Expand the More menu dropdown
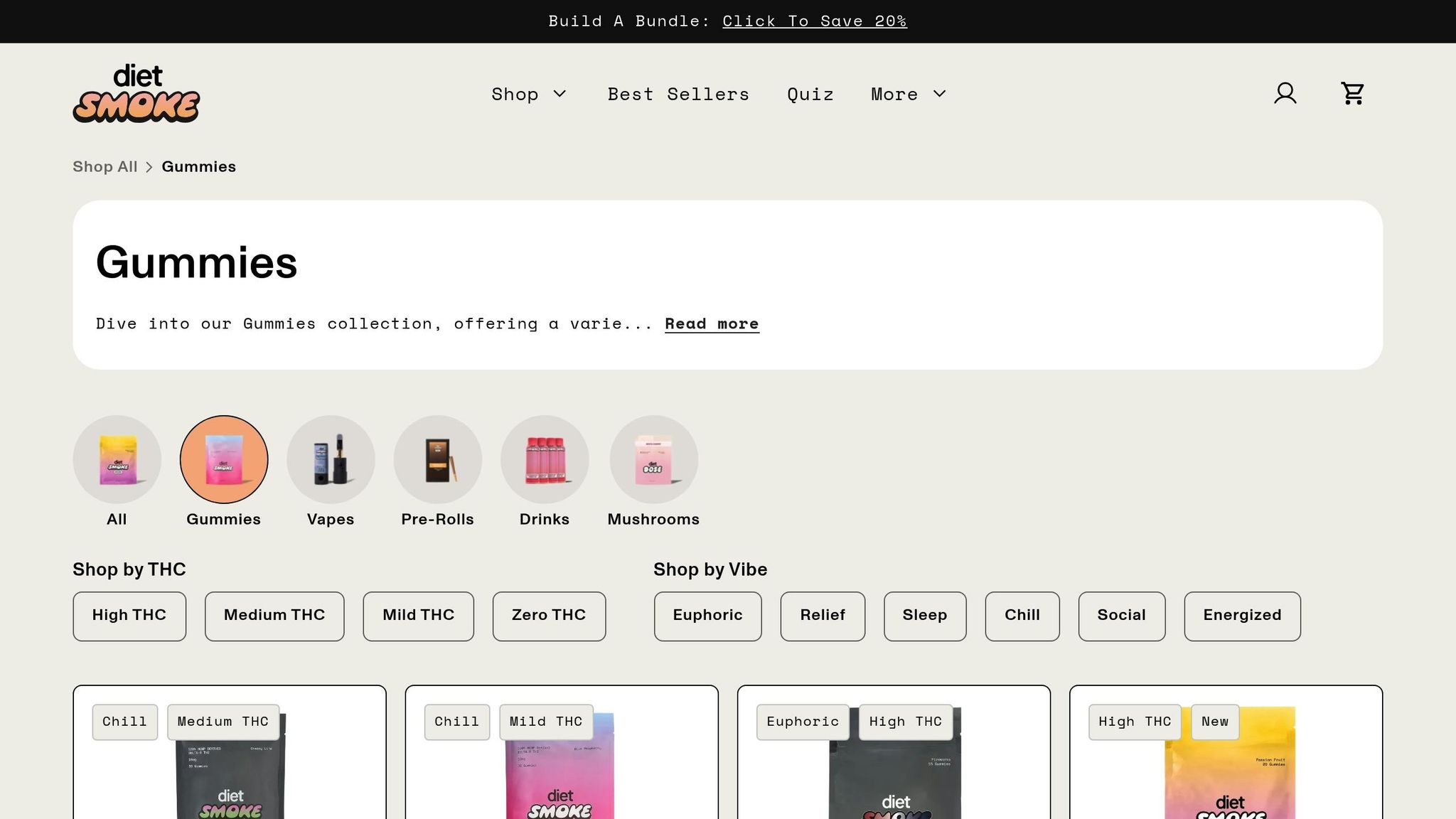This screenshot has width=1456, height=819. pos(909,94)
